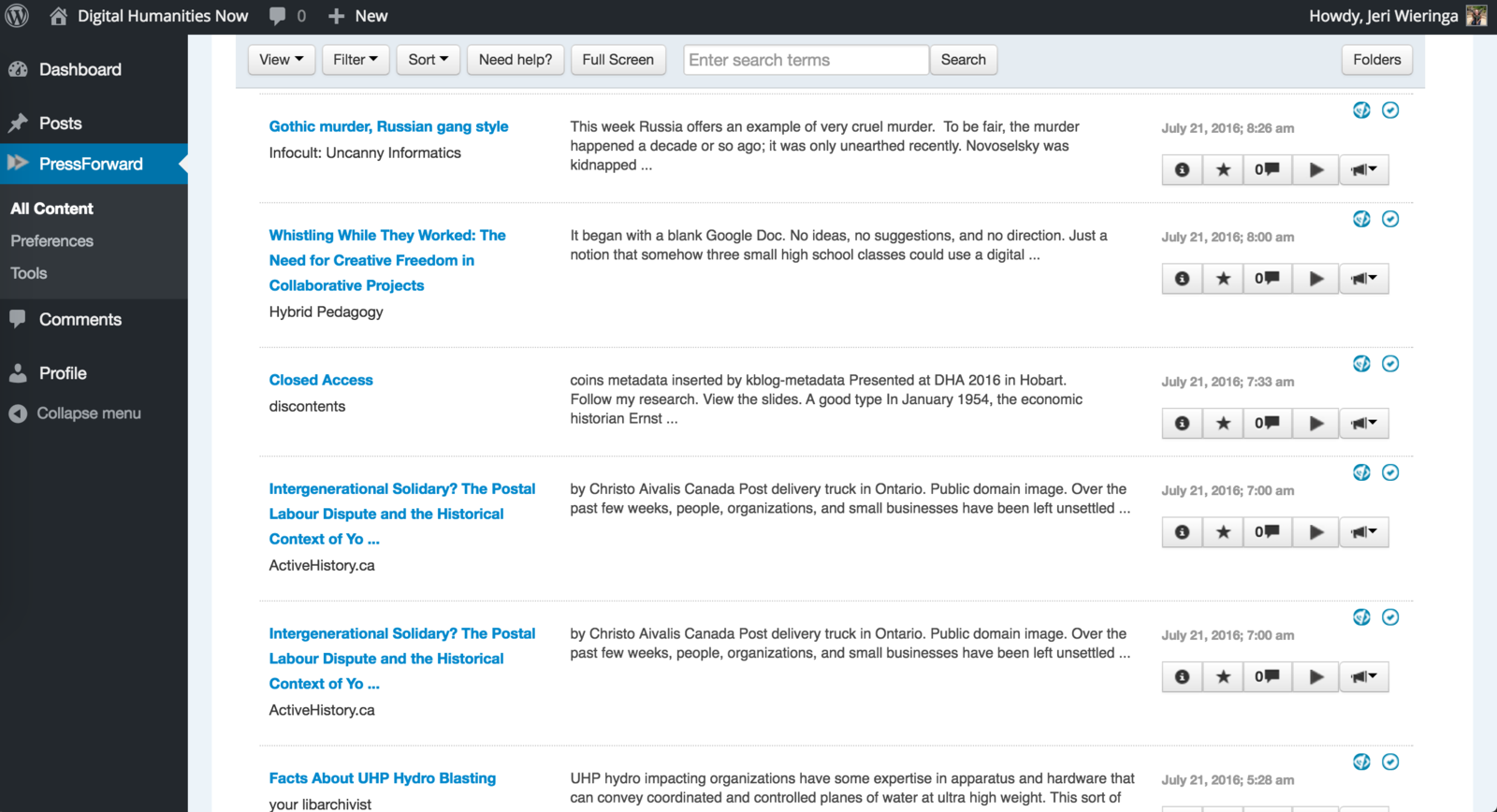The width and height of the screenshot is (1497, 812).
Task: Star the Gothic murder, Russian gang style item
Action: click(x=1223, y=169)
